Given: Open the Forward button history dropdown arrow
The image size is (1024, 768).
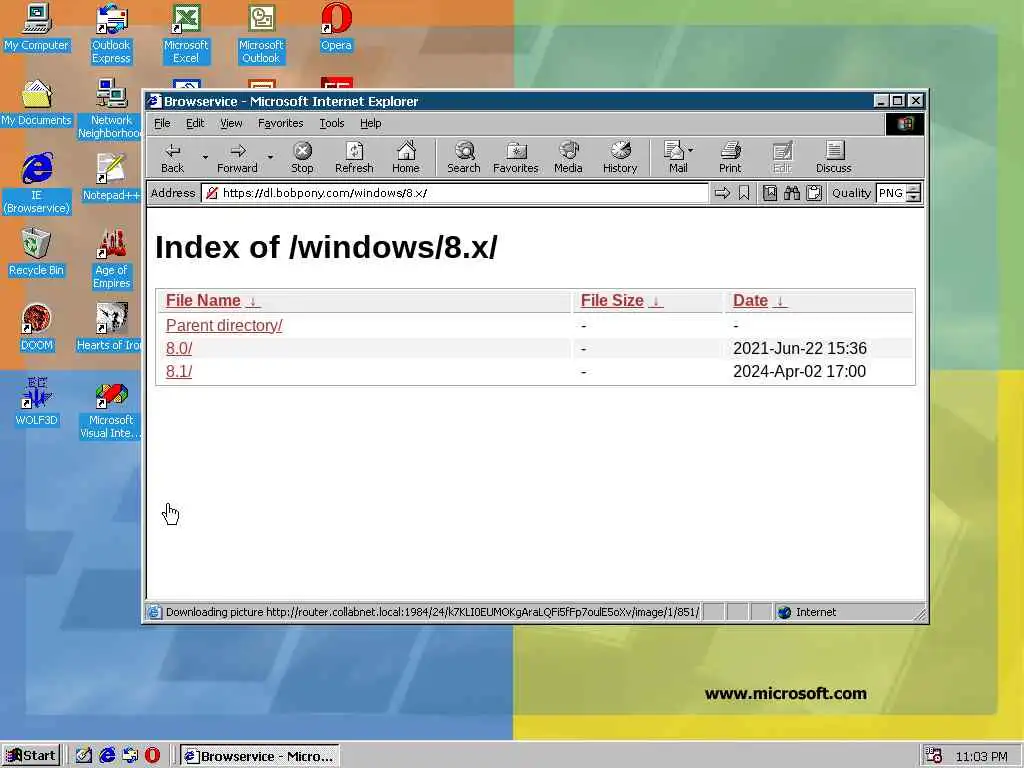Looking at the screenshot, I should point(270,157).
